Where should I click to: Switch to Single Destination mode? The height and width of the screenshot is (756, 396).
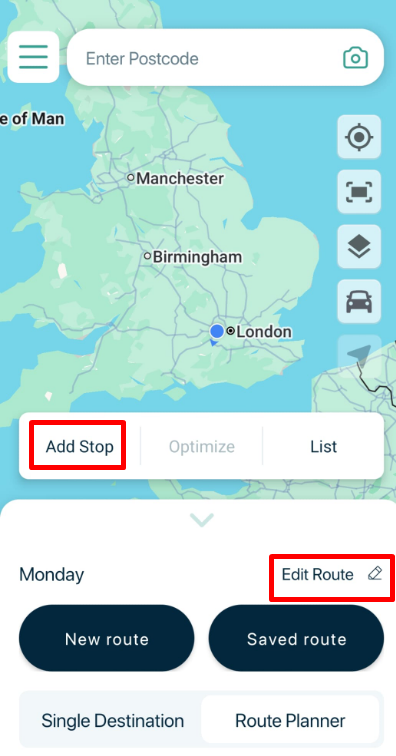pyautogui.click(x=112, y=721)
